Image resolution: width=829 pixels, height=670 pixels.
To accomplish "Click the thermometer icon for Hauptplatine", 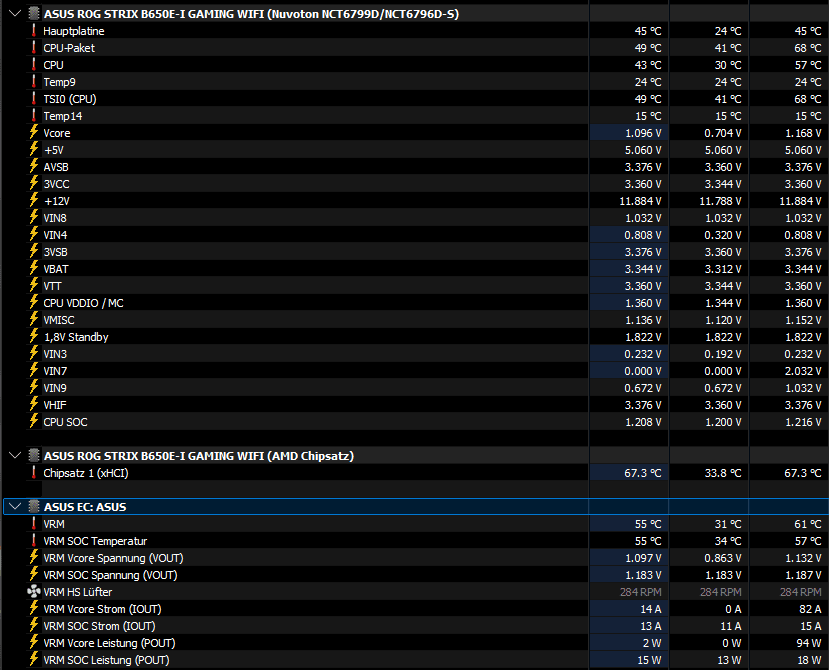I will (x=34, y=31).
